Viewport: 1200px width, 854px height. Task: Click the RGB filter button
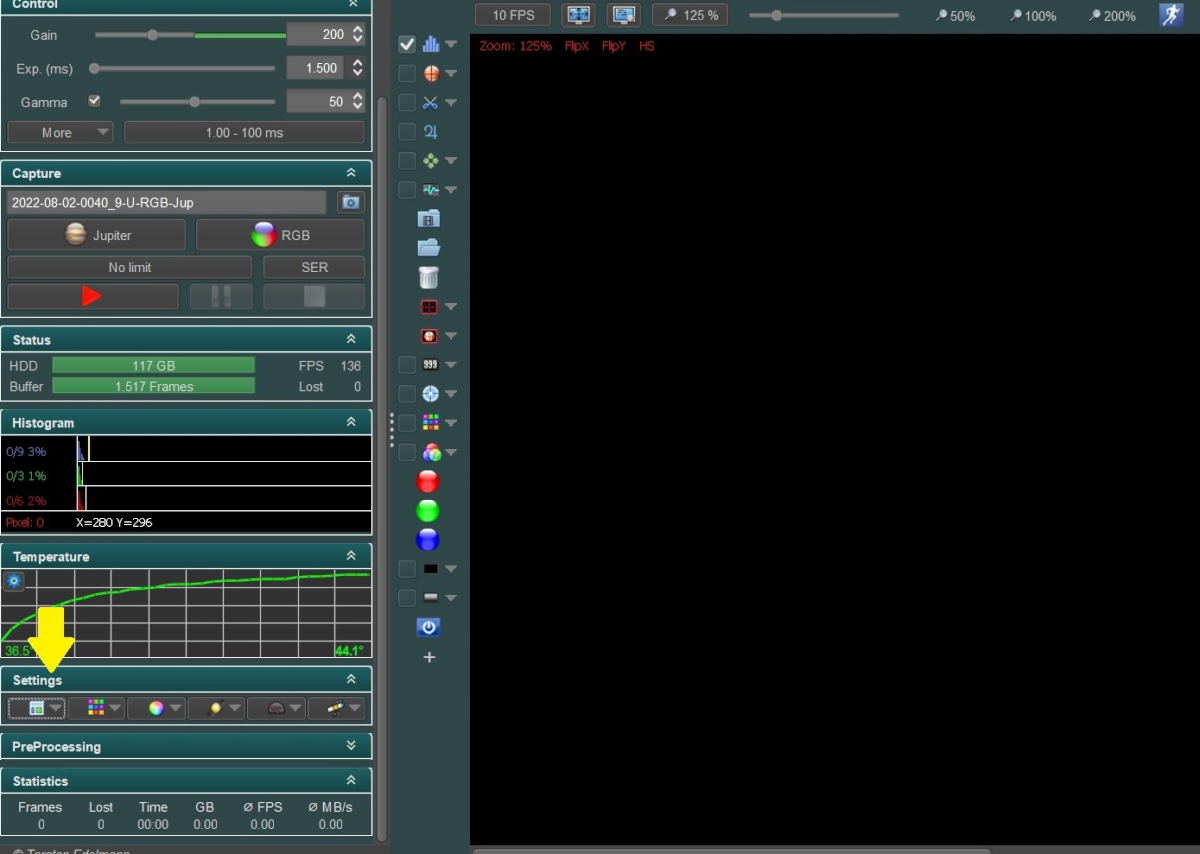click(x=280, y=235)
